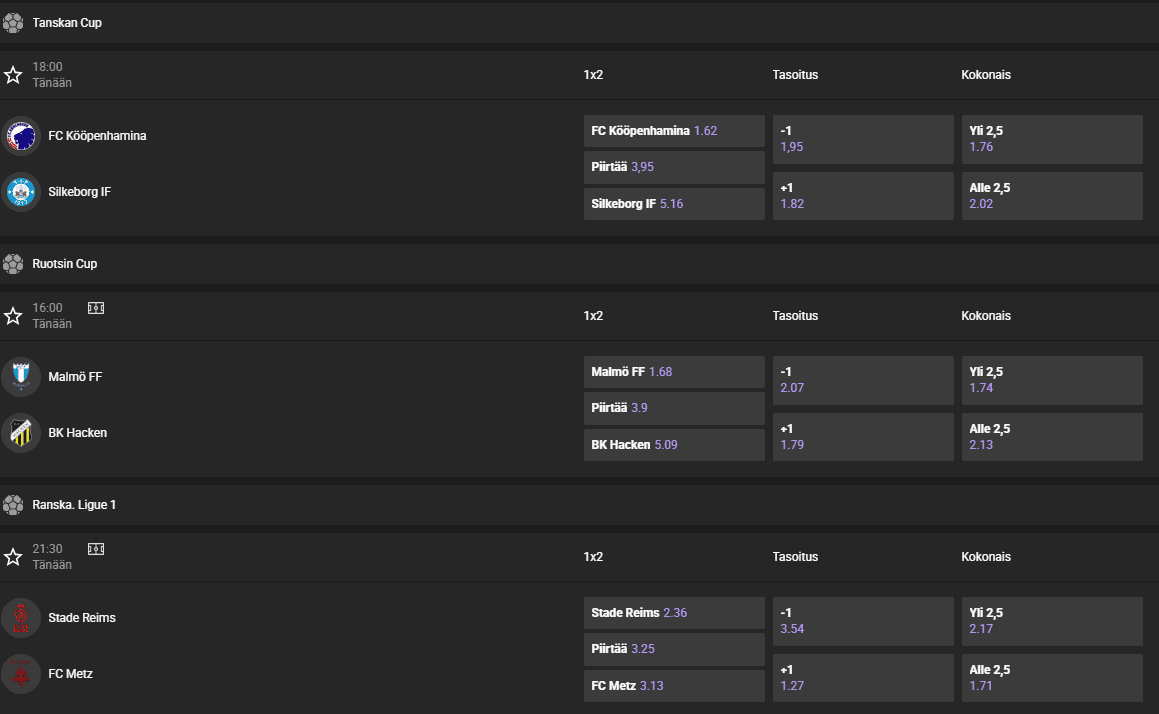Choose Alle 2,5 at 2.13
Viewport: 1159px width, 714px height.
pyautogui.click(x=1052, y=437)
